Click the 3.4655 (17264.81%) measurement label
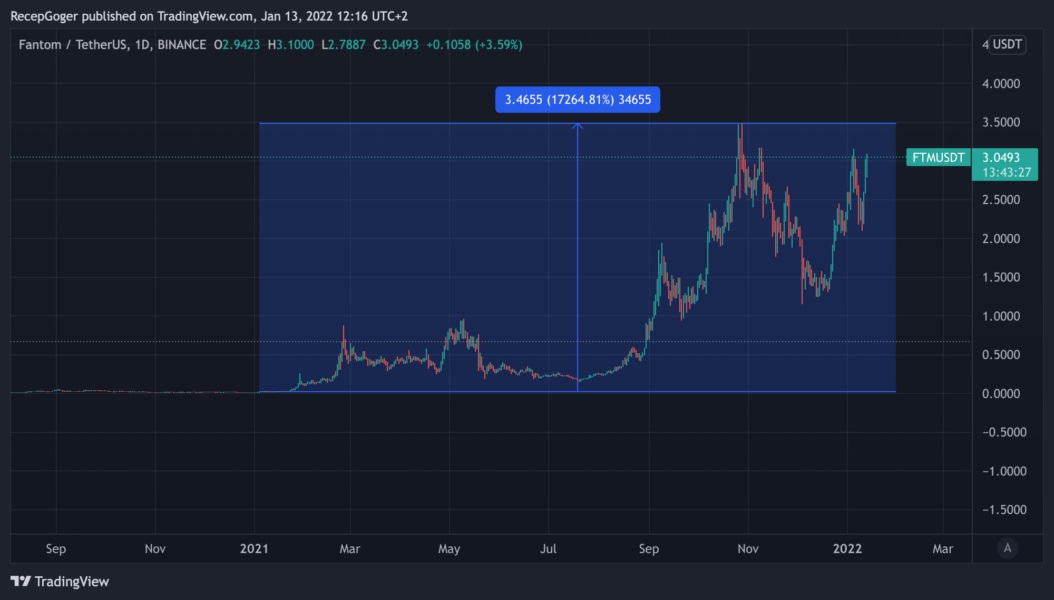The width and height of the screenshot is (1054, 600). [577, 99]
